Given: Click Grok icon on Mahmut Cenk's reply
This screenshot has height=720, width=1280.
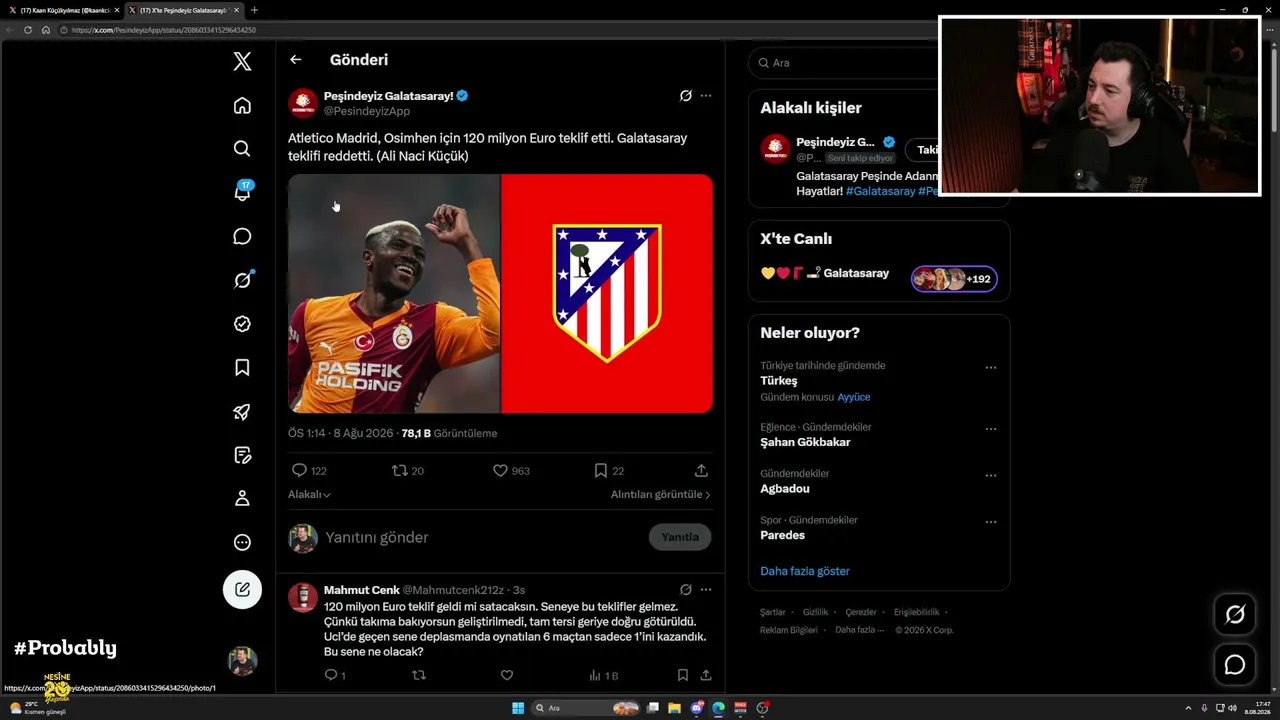Looking at the screenshot, I should pyautogui.click(x=686, y=590).
